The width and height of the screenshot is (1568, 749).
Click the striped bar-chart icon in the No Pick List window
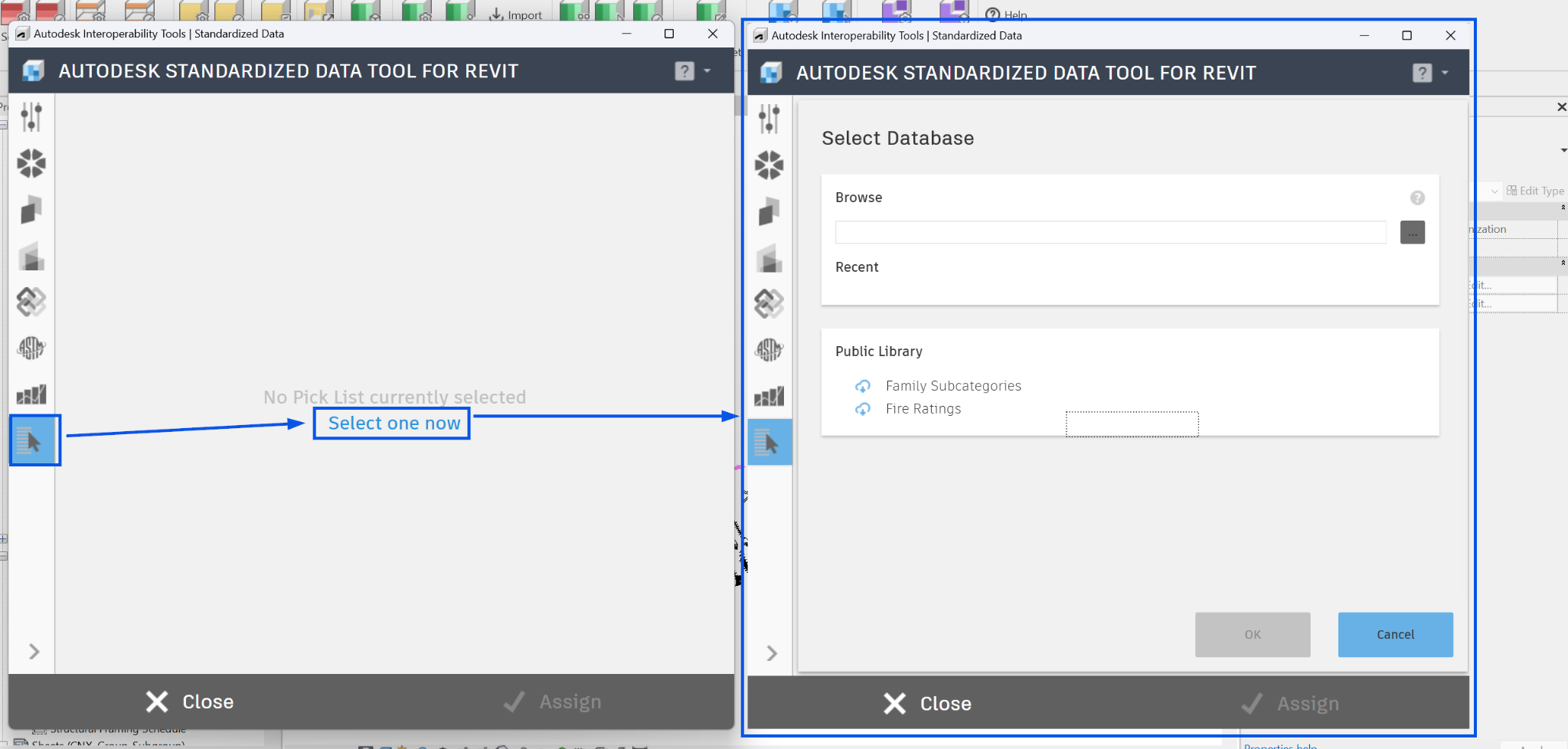[31, 394]
